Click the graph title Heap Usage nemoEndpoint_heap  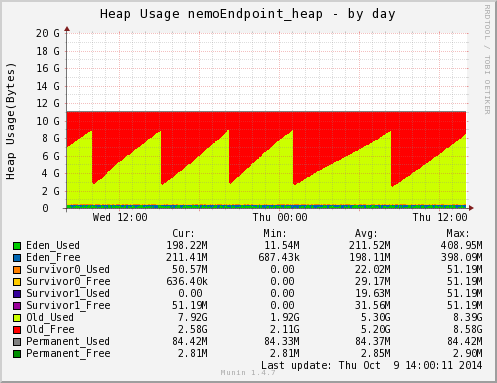click(x=211, y=14)
